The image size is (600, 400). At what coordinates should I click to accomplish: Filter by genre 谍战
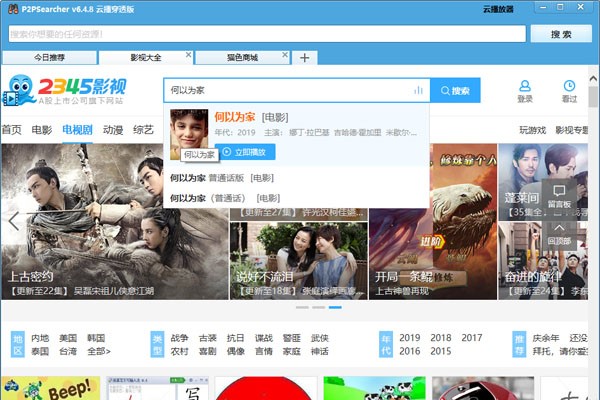[264, 338]
